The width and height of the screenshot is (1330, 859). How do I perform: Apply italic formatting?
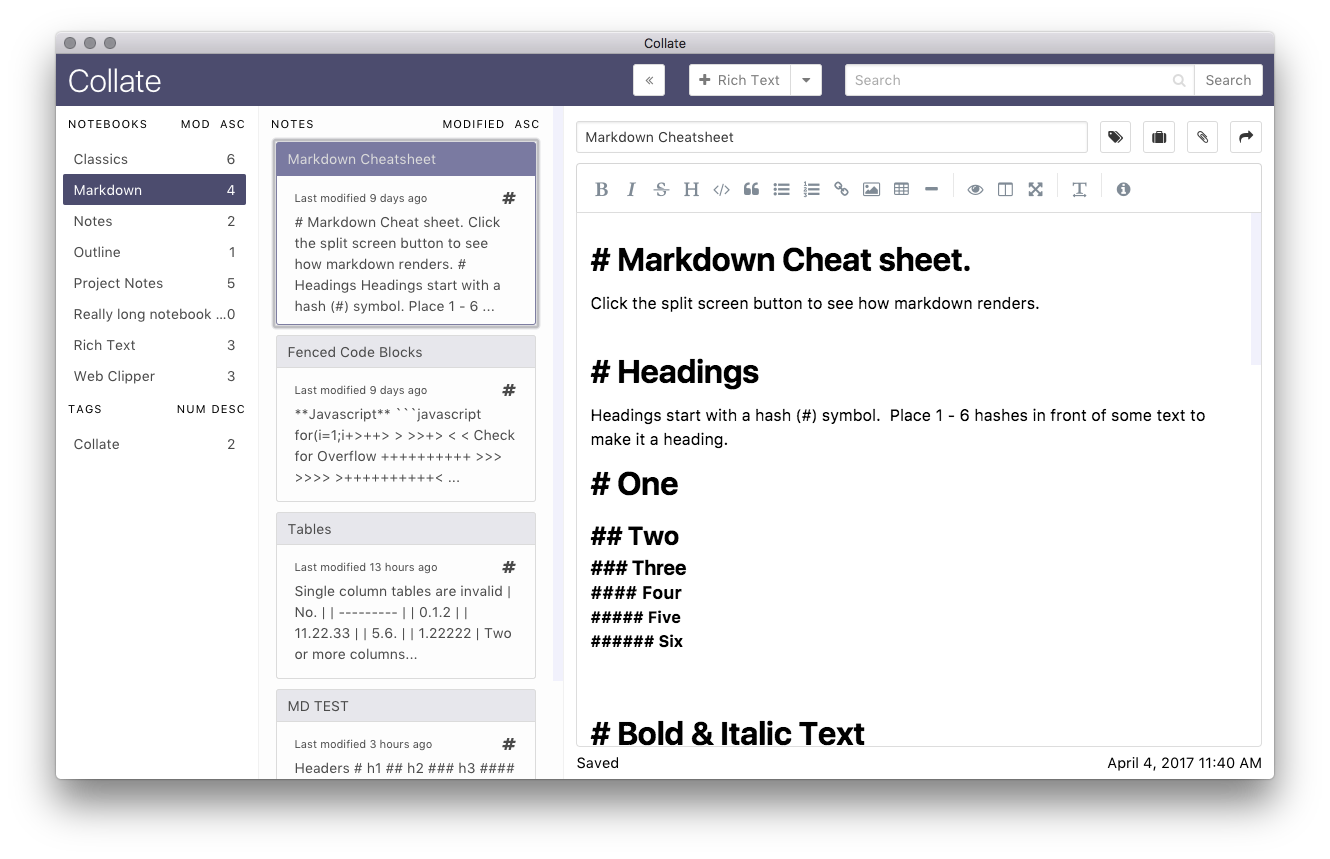[x=631, y=189]
